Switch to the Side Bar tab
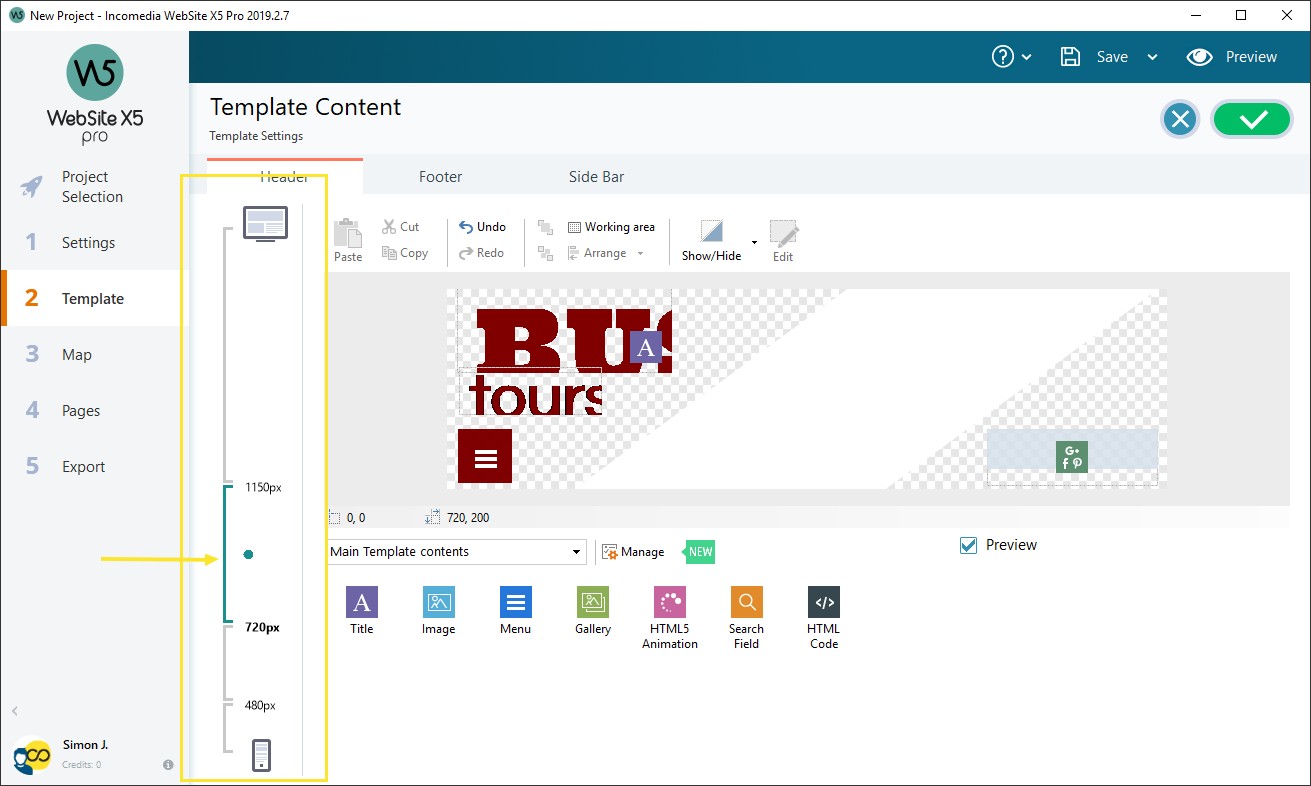 tap(596, 177)
